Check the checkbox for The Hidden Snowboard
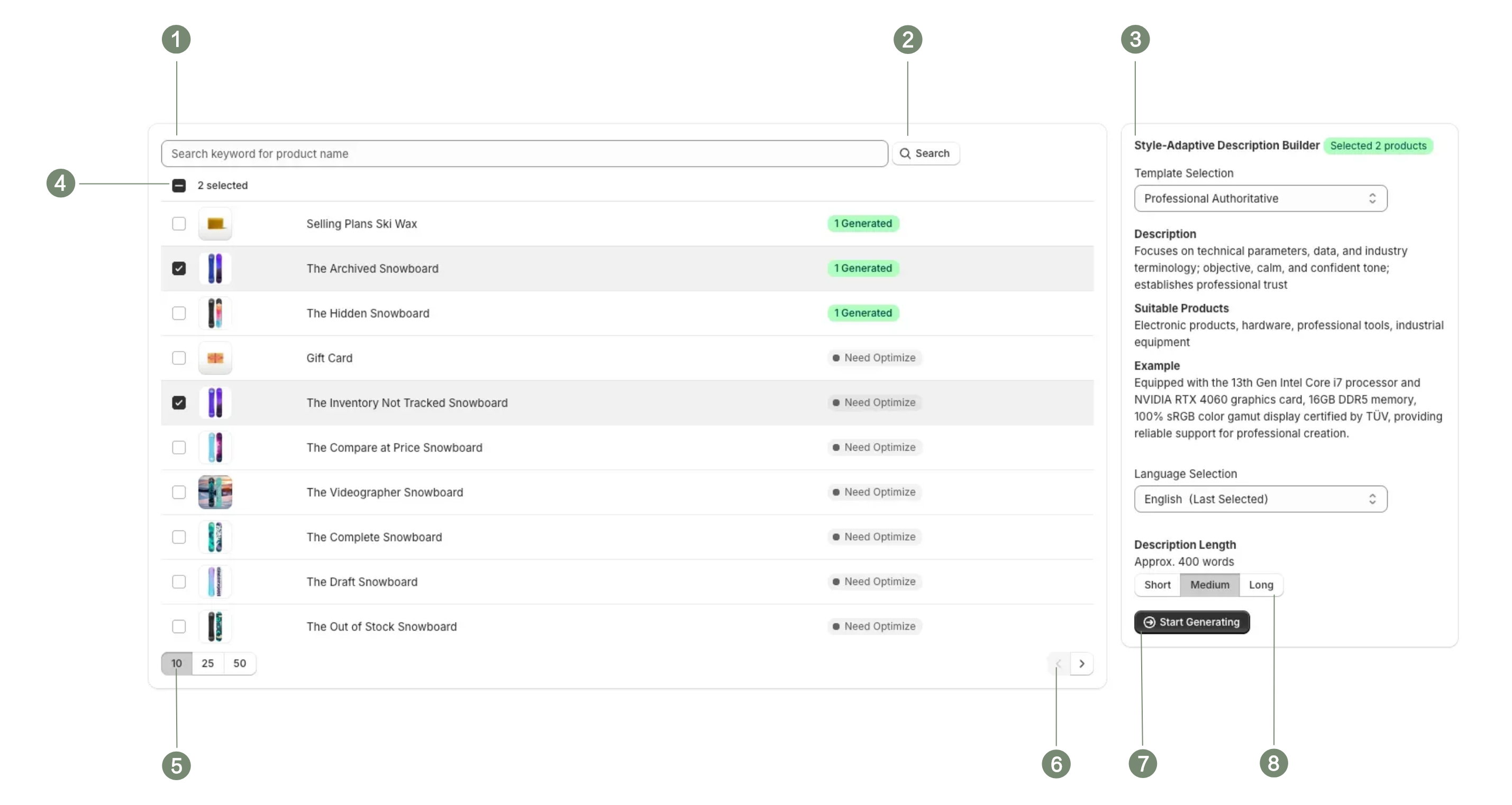 [x=178, y=313]
